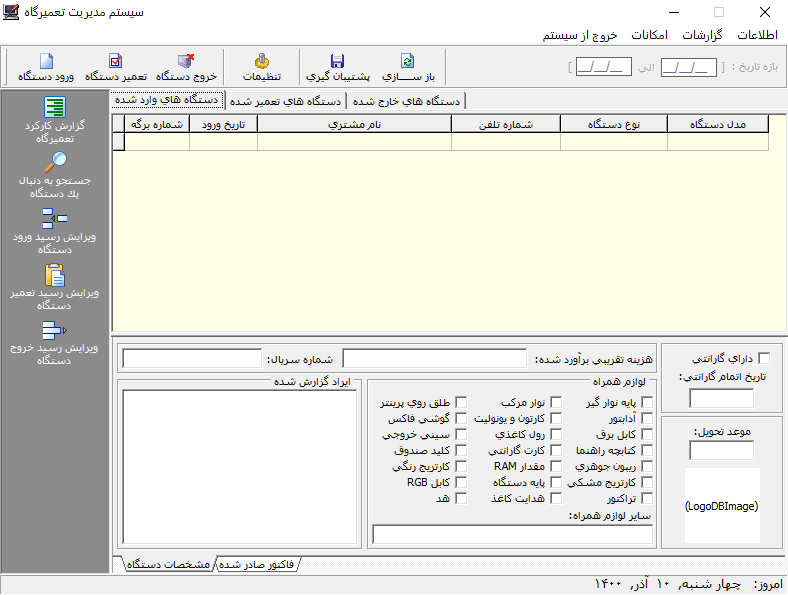Open the اطلاعات menu

tap(757, 35)
